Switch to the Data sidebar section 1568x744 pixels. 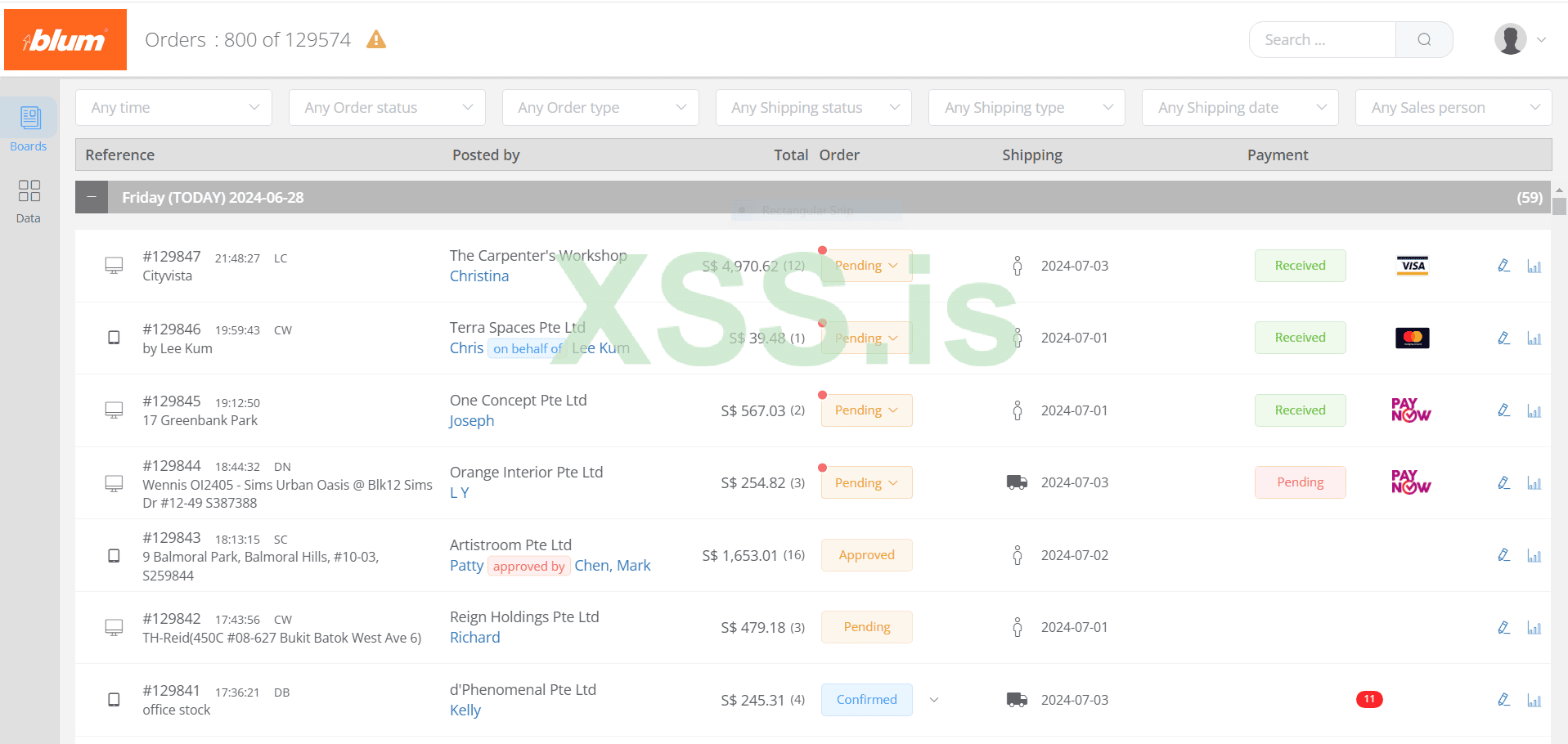tap(29, 201)
